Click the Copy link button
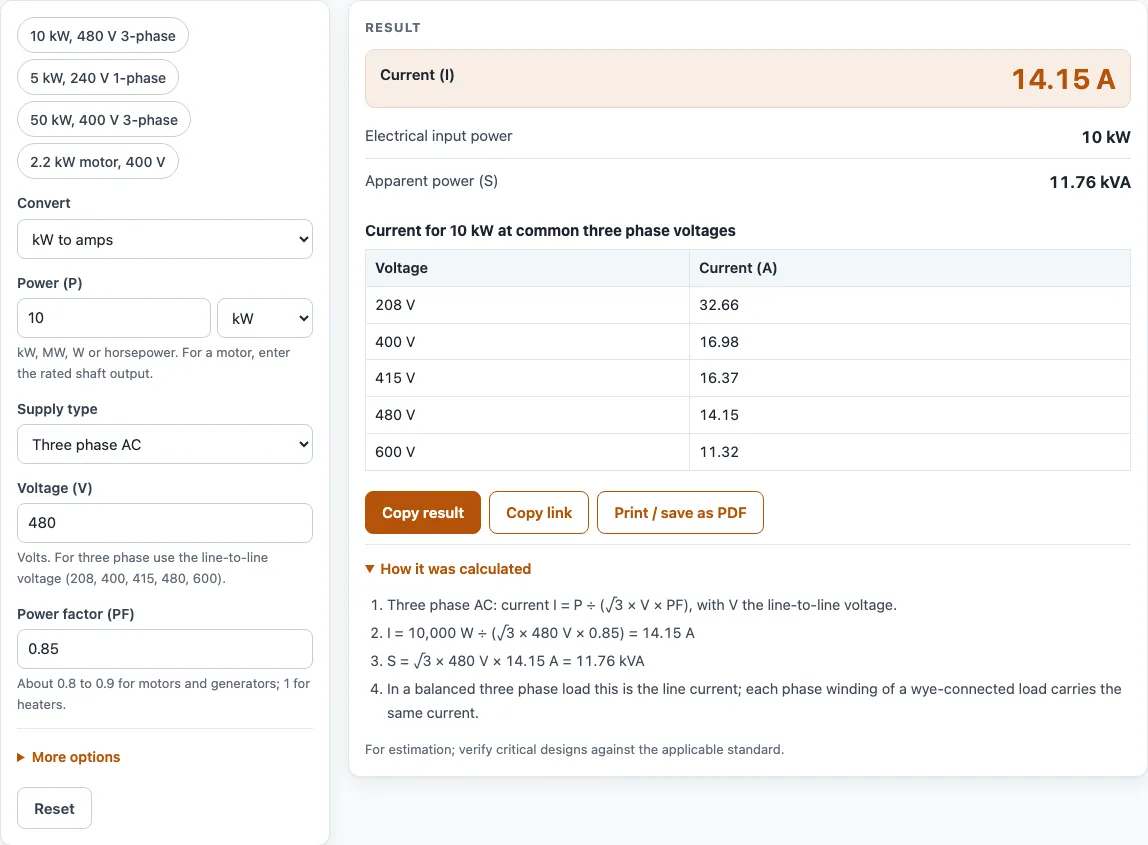This screenshot has width=1148, height=845. pos(539,513)
